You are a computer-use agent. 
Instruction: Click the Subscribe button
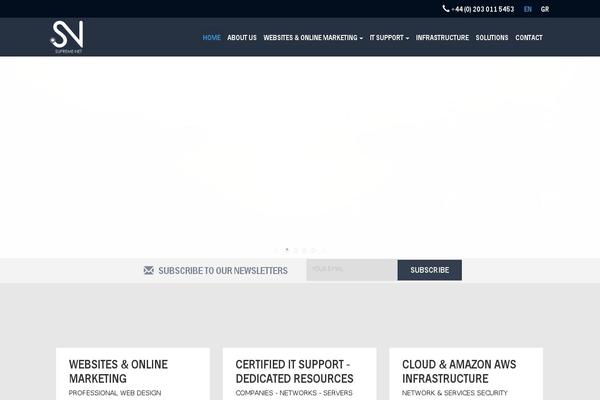tap(430, 270)
